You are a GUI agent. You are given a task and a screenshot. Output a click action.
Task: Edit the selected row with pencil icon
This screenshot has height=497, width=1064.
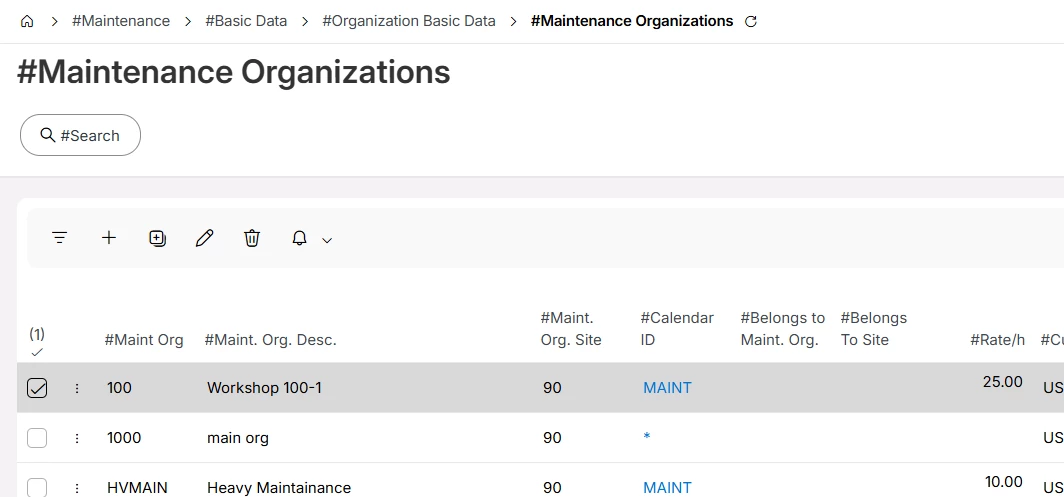205,238
